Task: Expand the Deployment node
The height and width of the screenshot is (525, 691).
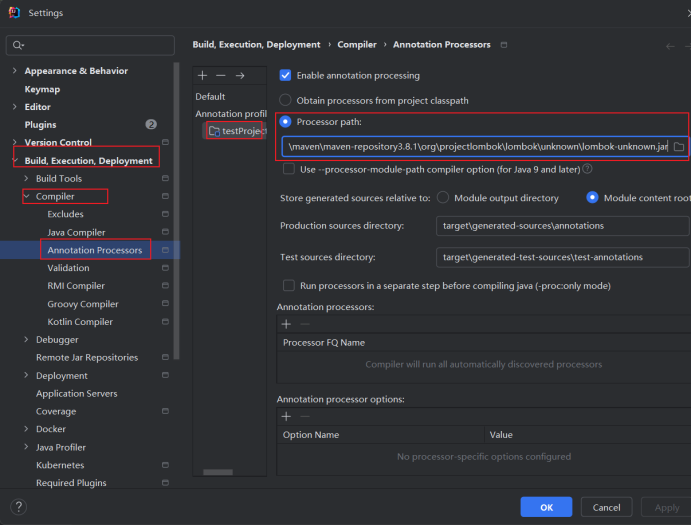Action: [26, 375]
